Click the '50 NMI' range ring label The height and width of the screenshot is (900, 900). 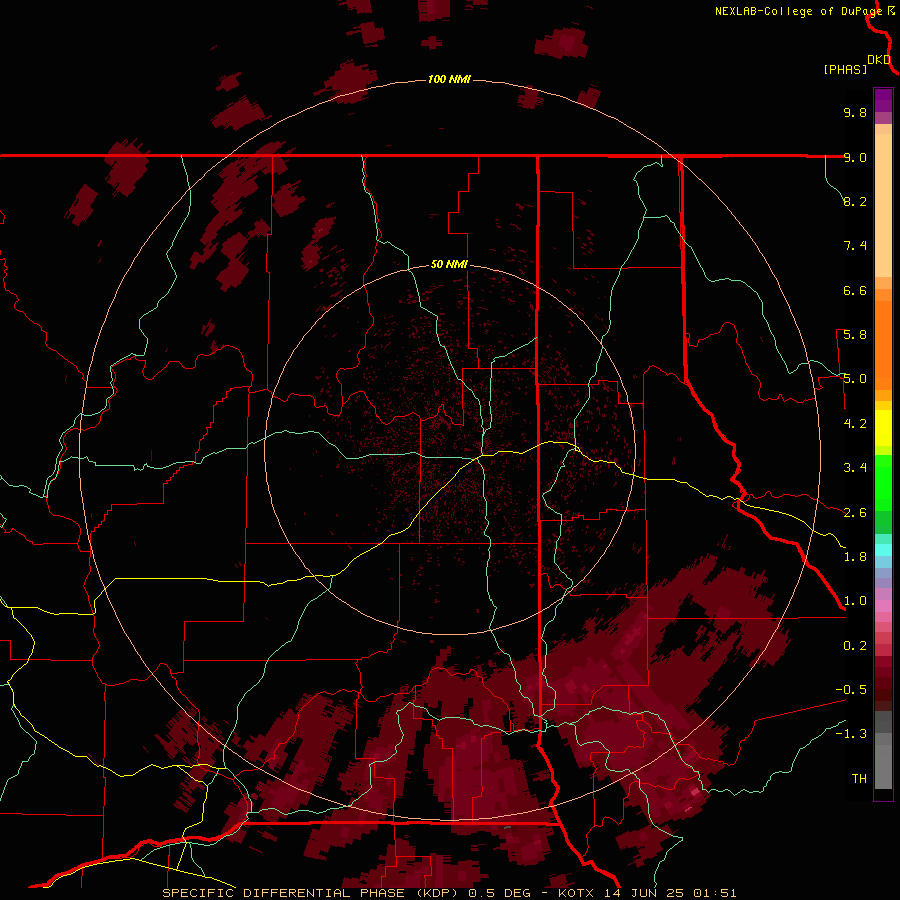449,265
